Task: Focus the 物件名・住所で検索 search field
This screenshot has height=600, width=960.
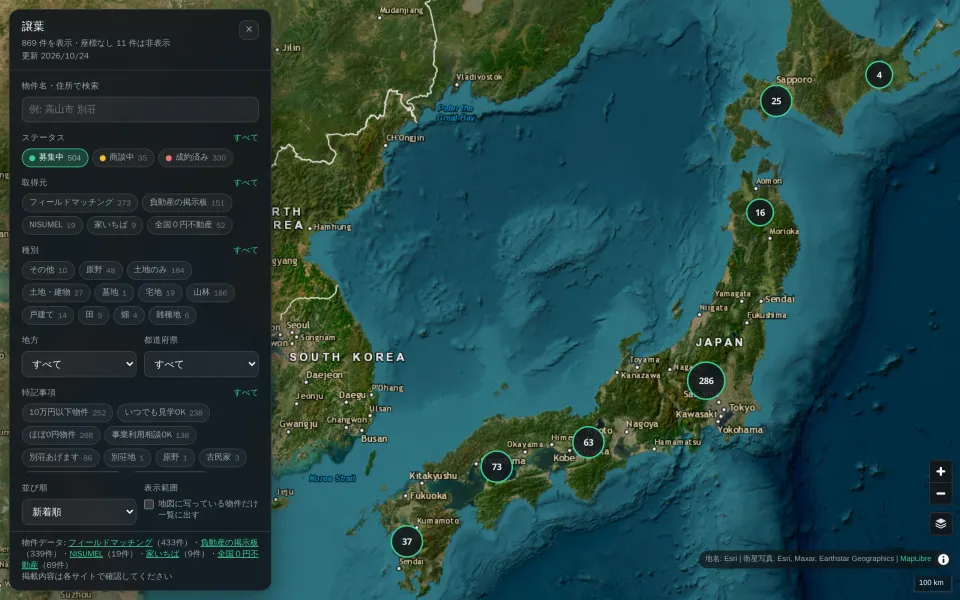Action: (x=140, y=110)
